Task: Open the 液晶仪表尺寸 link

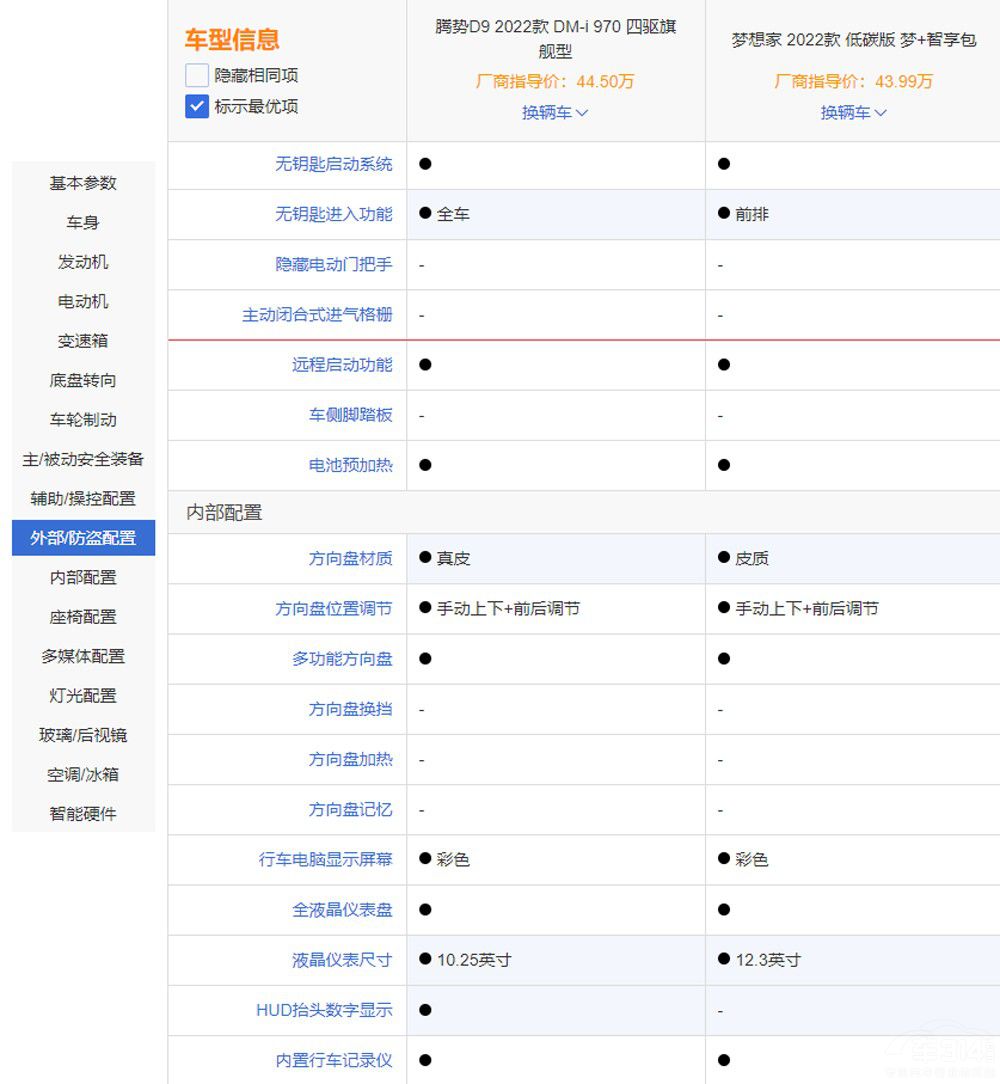Action: pos(342,960)
